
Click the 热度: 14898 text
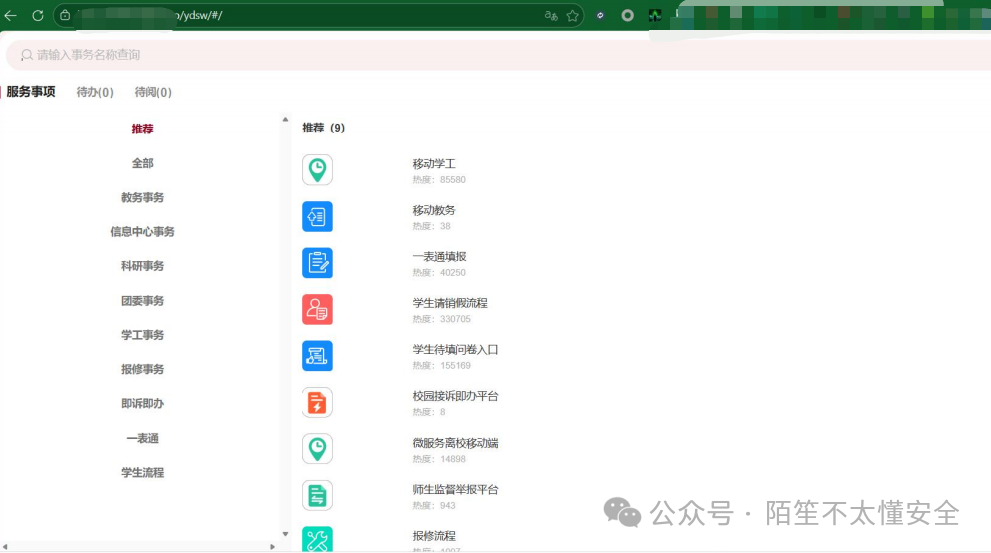click(x=439, y=459)
